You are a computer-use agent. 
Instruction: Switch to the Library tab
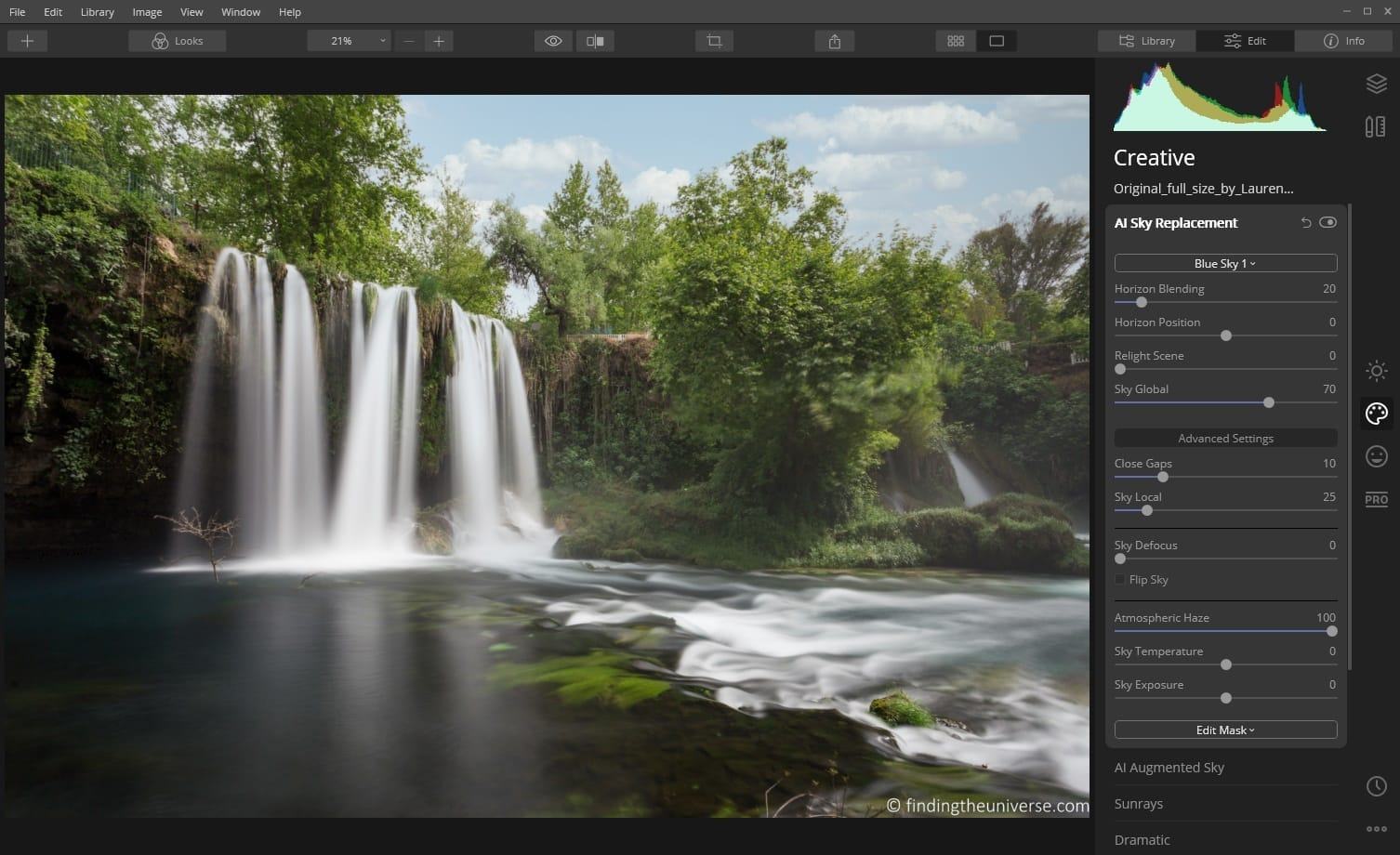[x=1146, y=40]
